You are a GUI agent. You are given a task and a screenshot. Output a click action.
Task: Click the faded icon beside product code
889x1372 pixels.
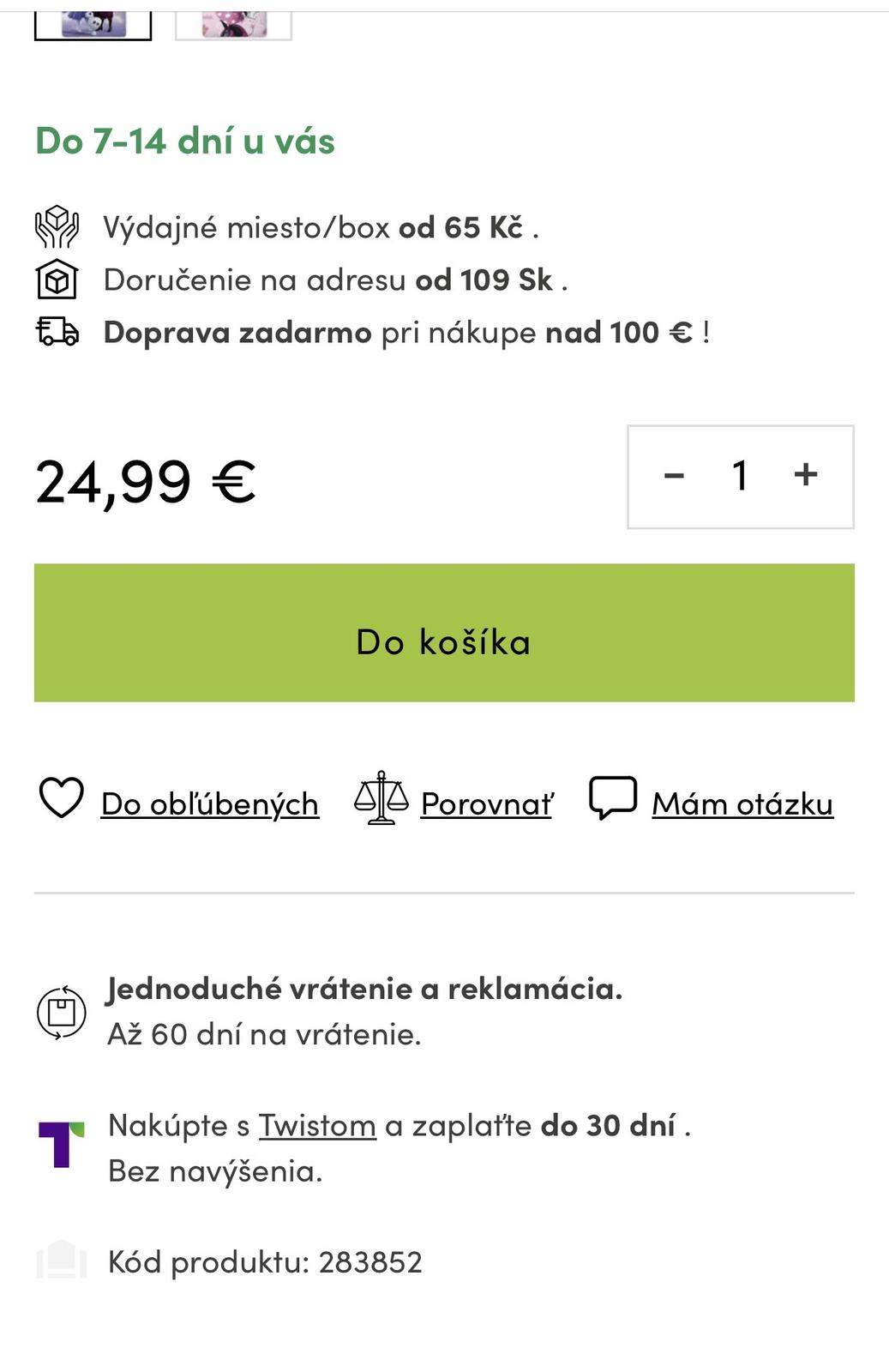[x=62, y=1261]
